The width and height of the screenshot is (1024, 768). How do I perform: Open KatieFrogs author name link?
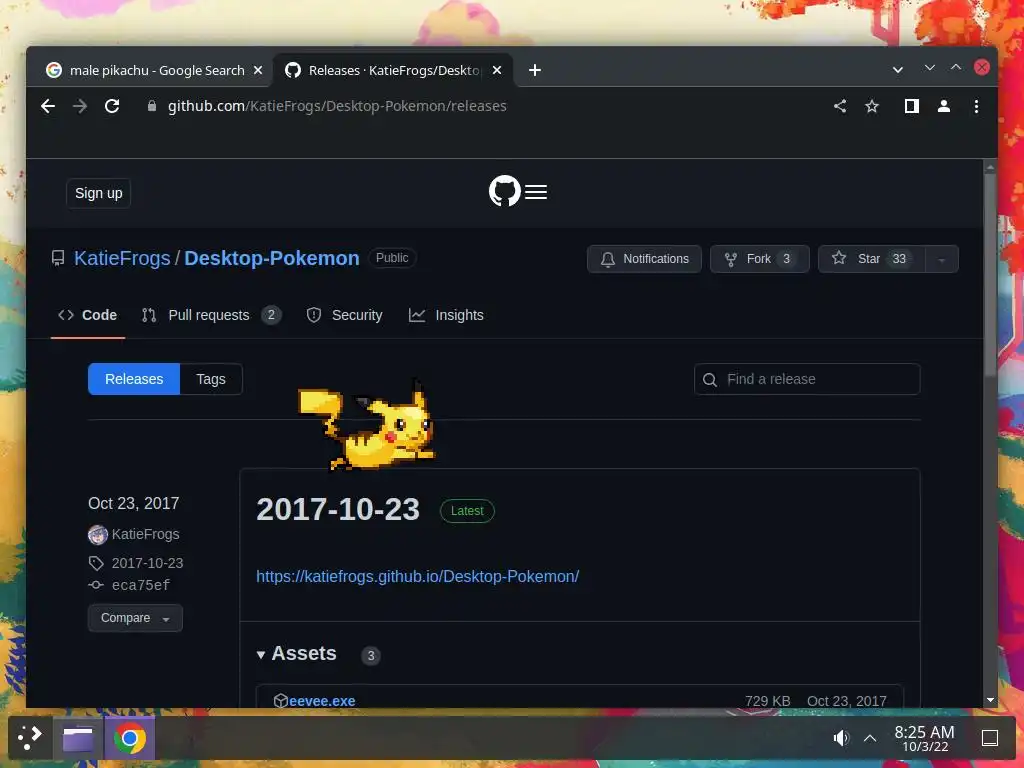146,534
